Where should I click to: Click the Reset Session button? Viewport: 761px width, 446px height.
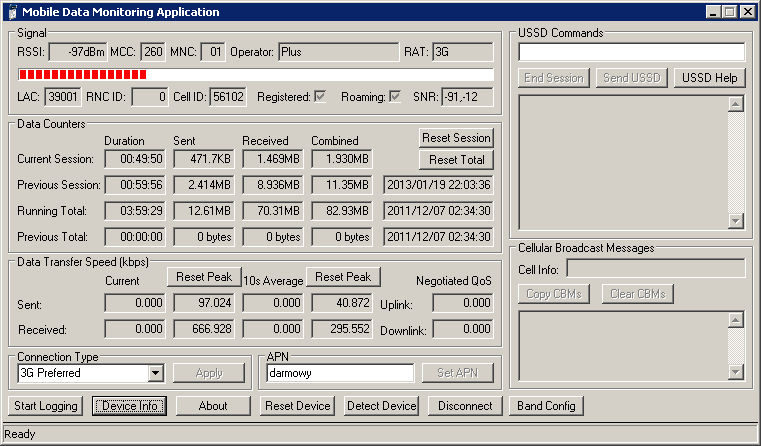pos(456,138)
